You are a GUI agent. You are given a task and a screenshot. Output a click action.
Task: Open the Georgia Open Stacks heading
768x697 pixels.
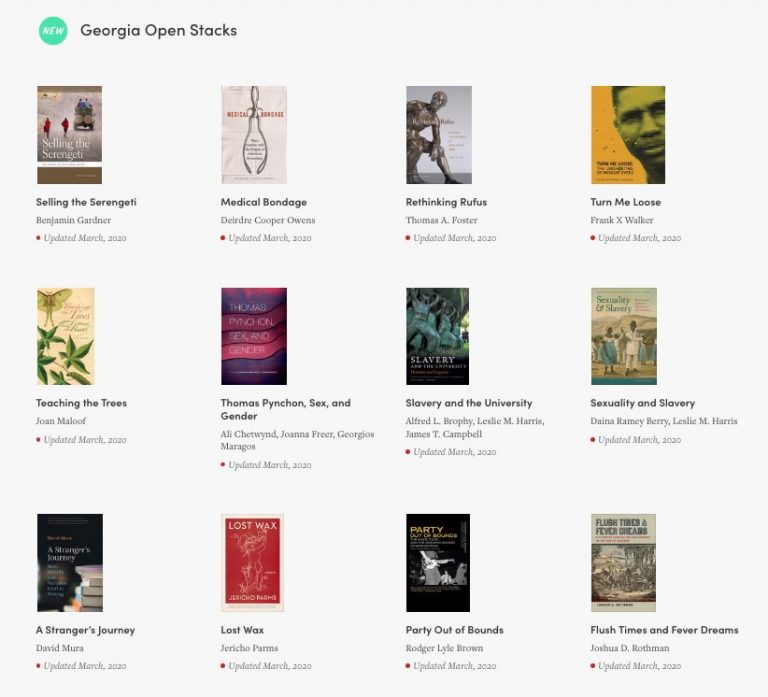tap(158, 30)
